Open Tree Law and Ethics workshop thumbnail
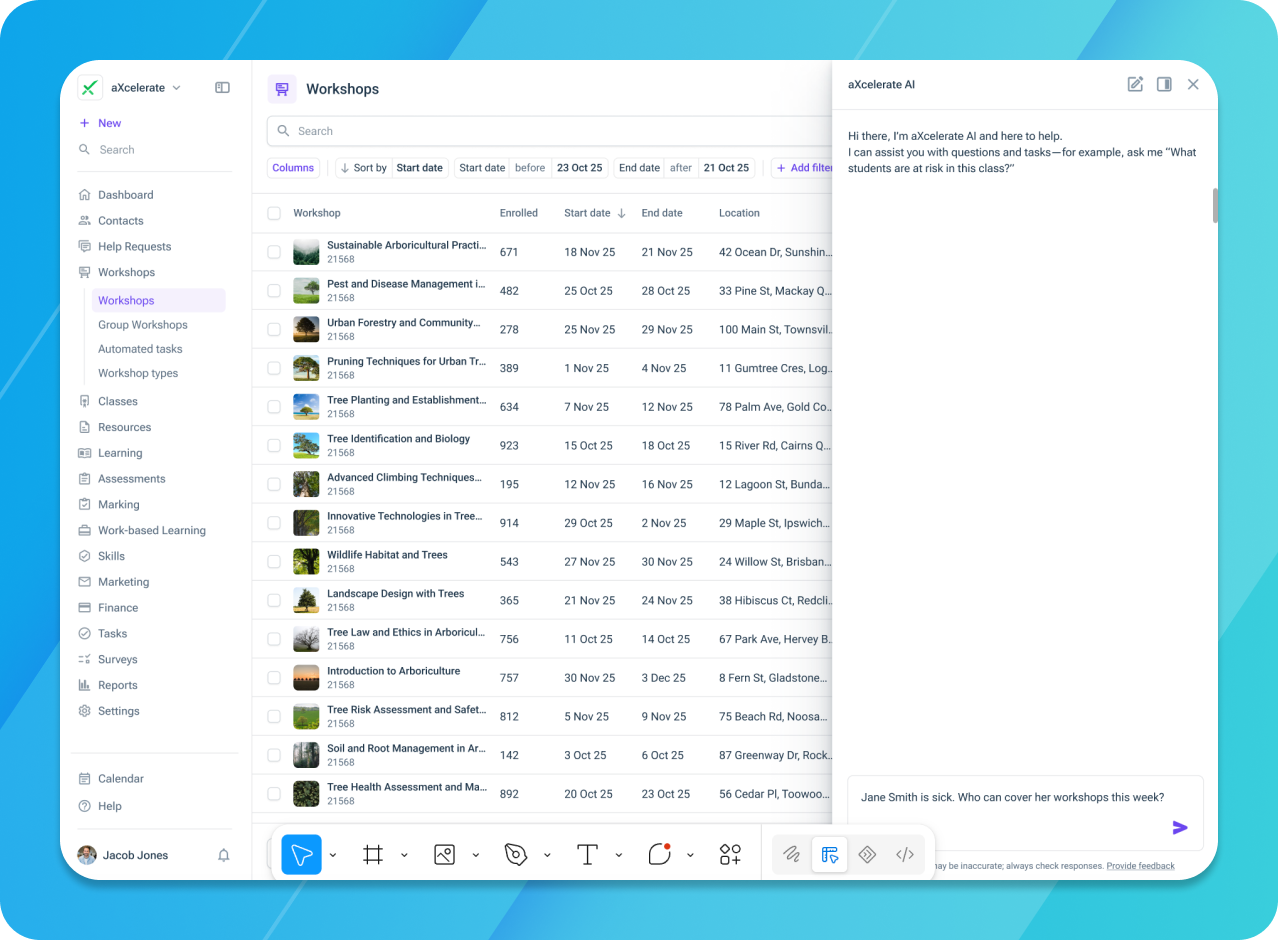 pos(306,639)
